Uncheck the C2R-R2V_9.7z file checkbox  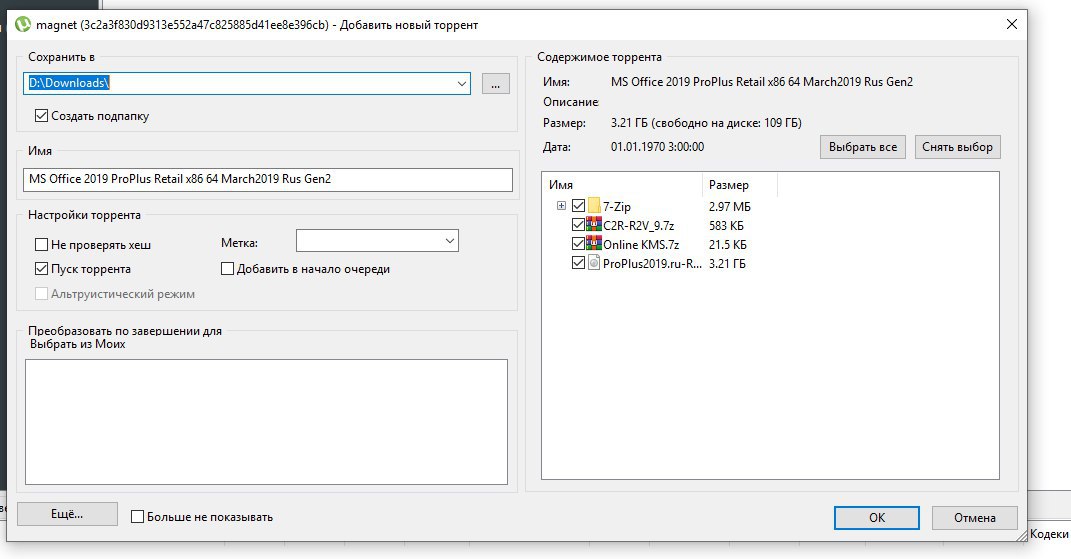[x=578, y=225]
